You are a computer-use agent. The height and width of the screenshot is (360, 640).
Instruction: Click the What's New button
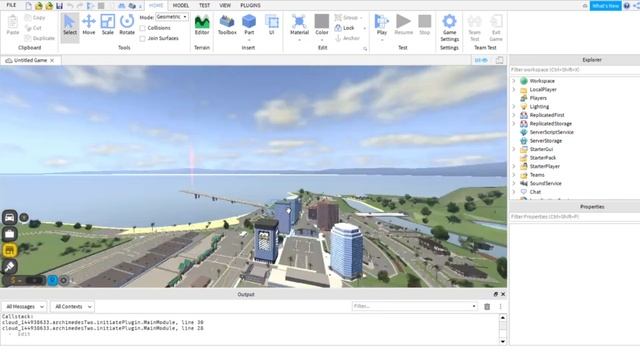pyautogui.click(x=606, y=6)
